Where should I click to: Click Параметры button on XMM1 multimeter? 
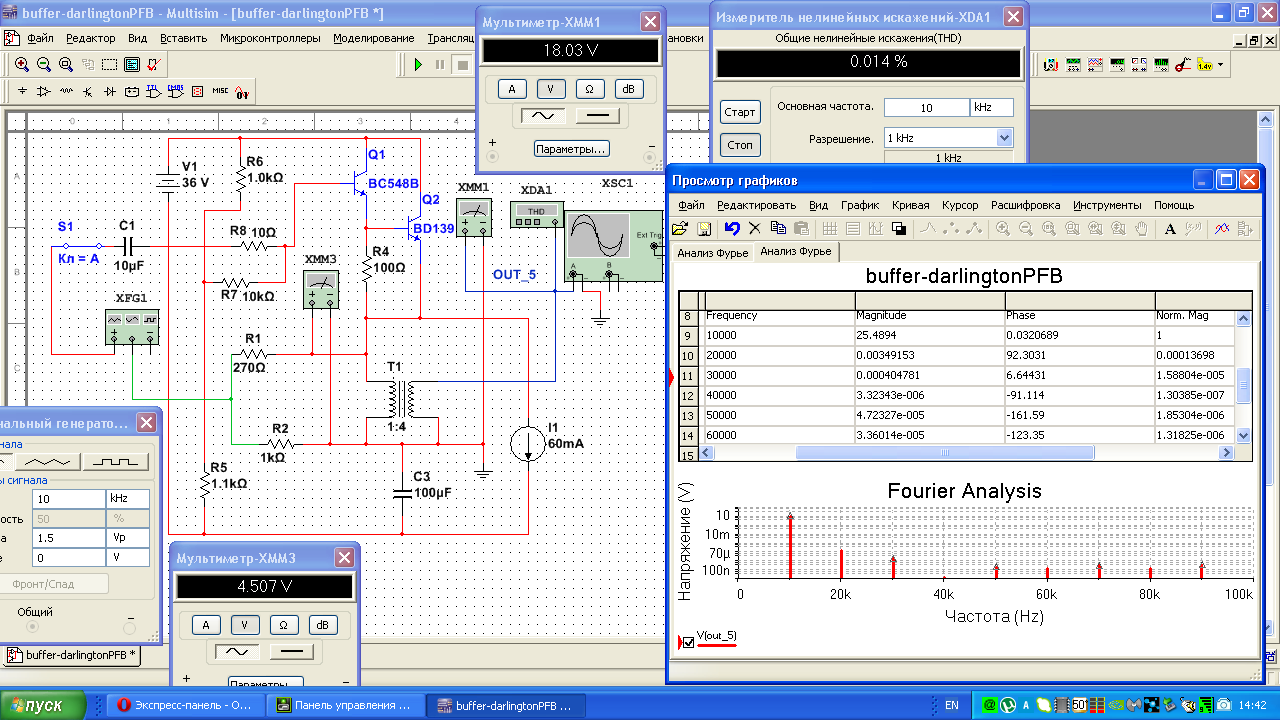coord(570,149)
